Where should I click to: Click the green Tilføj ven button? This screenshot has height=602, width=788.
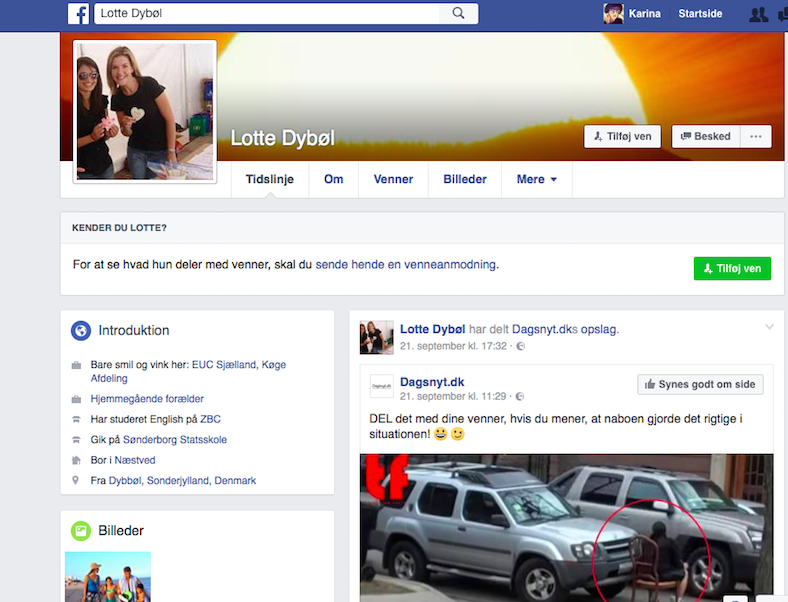point(732,269)
